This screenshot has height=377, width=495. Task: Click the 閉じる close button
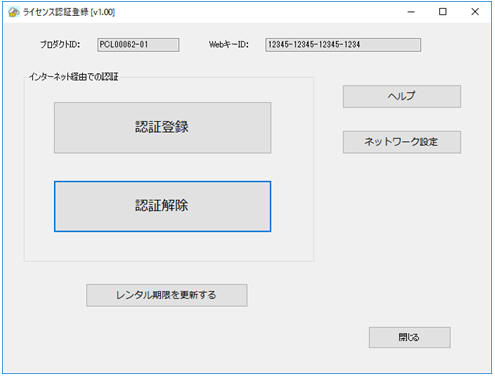click(x=409, y=337)
